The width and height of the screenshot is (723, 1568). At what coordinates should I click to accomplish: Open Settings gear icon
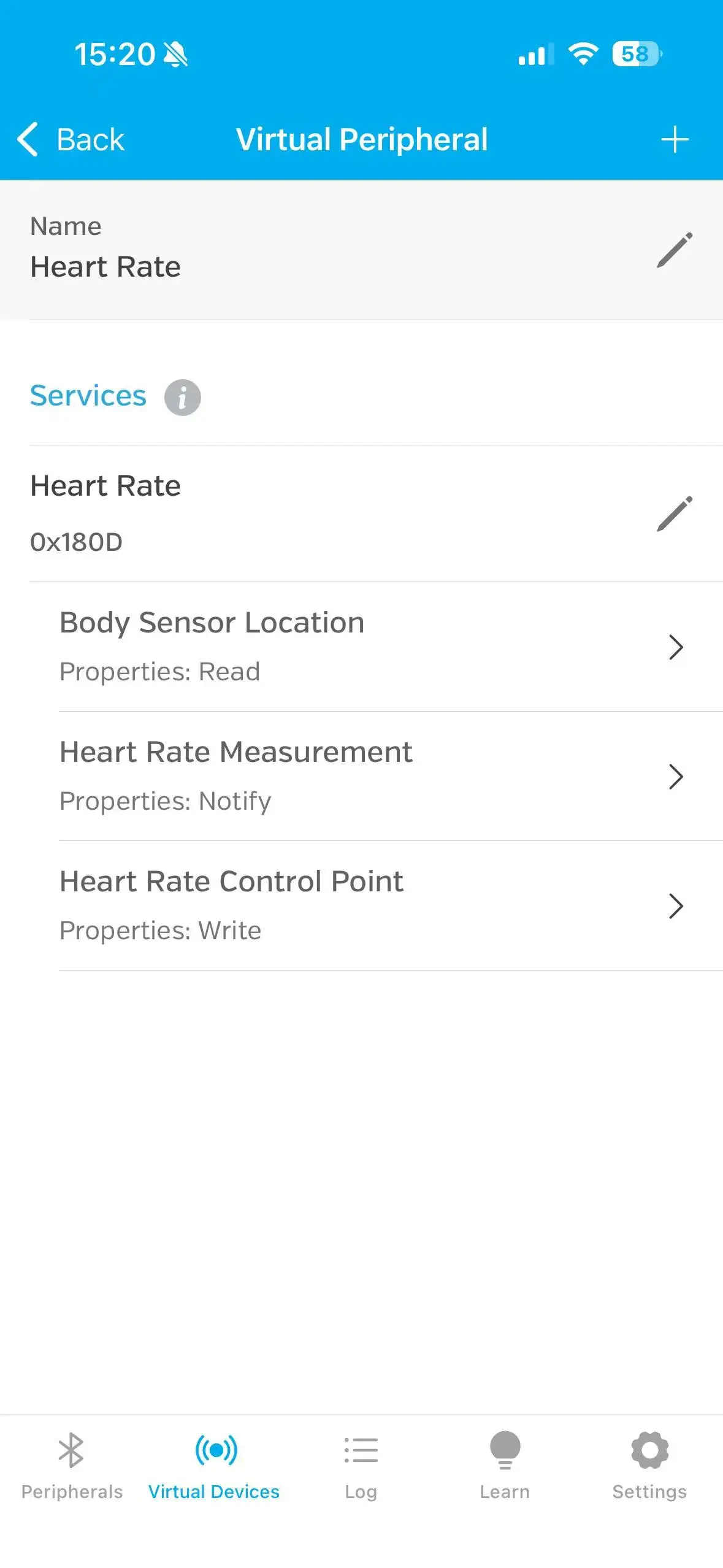649,1450
